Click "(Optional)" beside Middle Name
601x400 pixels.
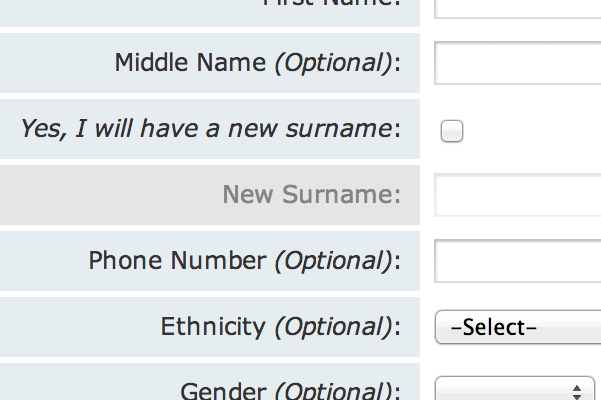point(333,63)
